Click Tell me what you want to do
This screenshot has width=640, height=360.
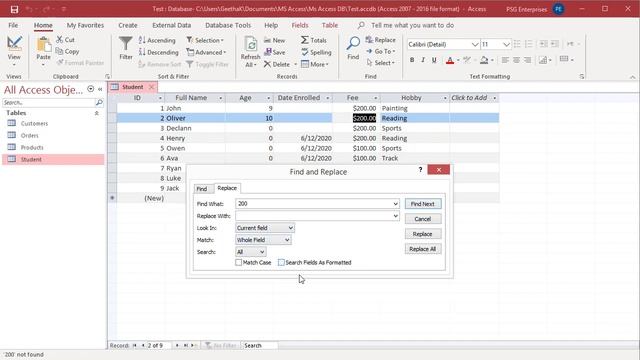click(x=412, y=25)
